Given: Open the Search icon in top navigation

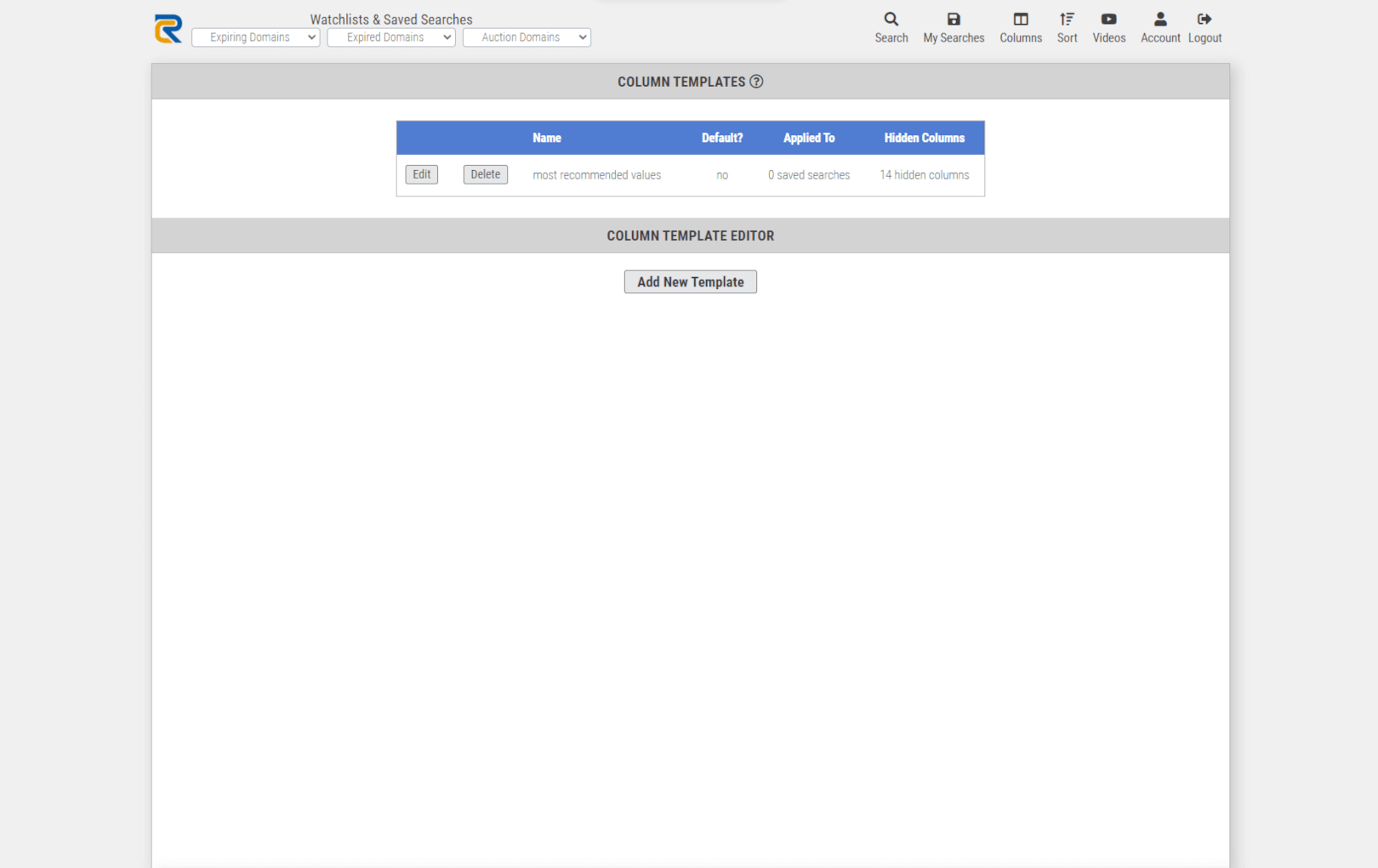Looking at the screenshot, I should coord(891,27).
